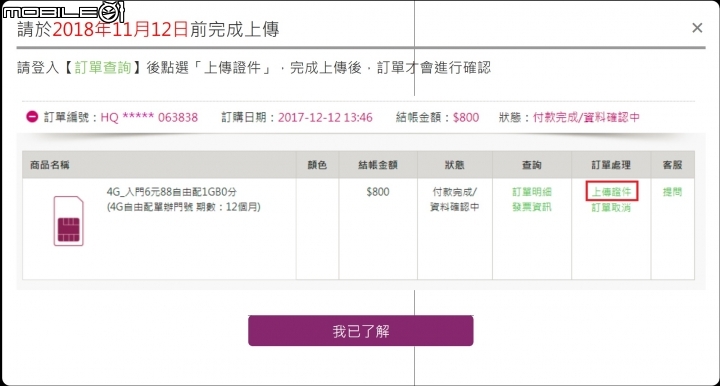The height and width of the screenshot is (386, 720).
Task: Click 訂單取消 to cancel the order
Action: (611, 208)
